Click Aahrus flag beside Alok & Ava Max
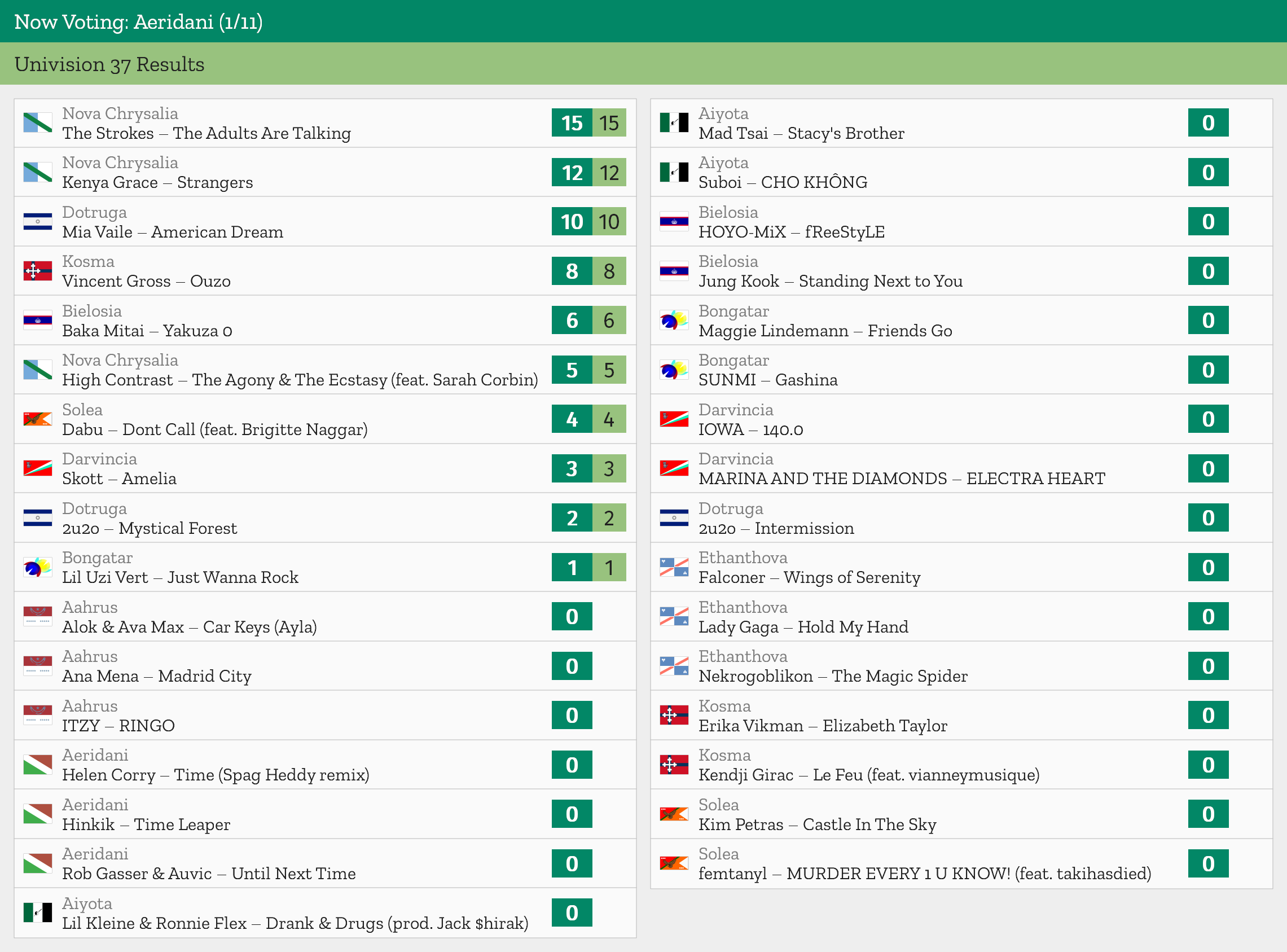This screenshot has height=952, width=1287. coord(37,617)
